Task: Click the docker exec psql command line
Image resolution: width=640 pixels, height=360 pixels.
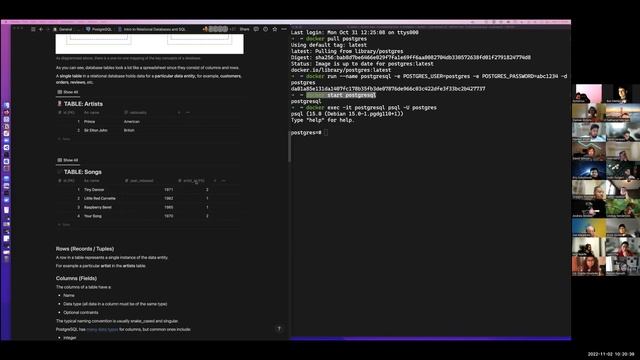Action: pos(371,108)
